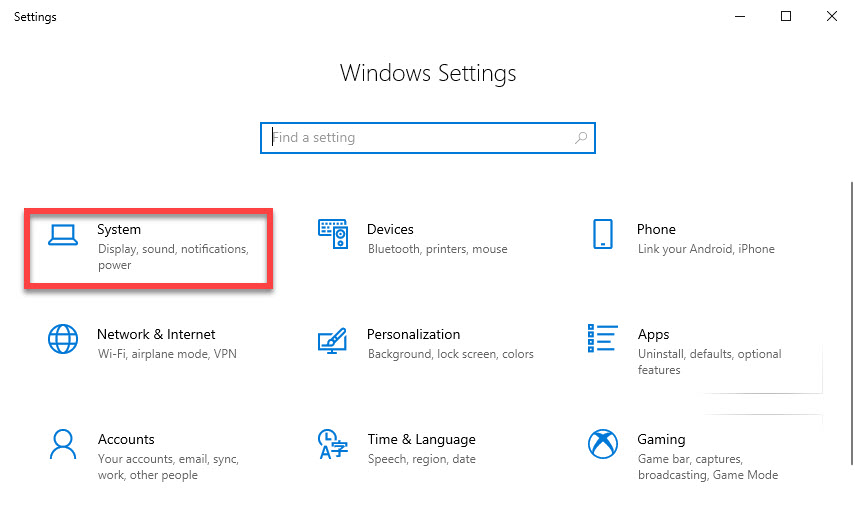Select the Gaming category label
Screen dimensions: 855x515
pos(661,440)
